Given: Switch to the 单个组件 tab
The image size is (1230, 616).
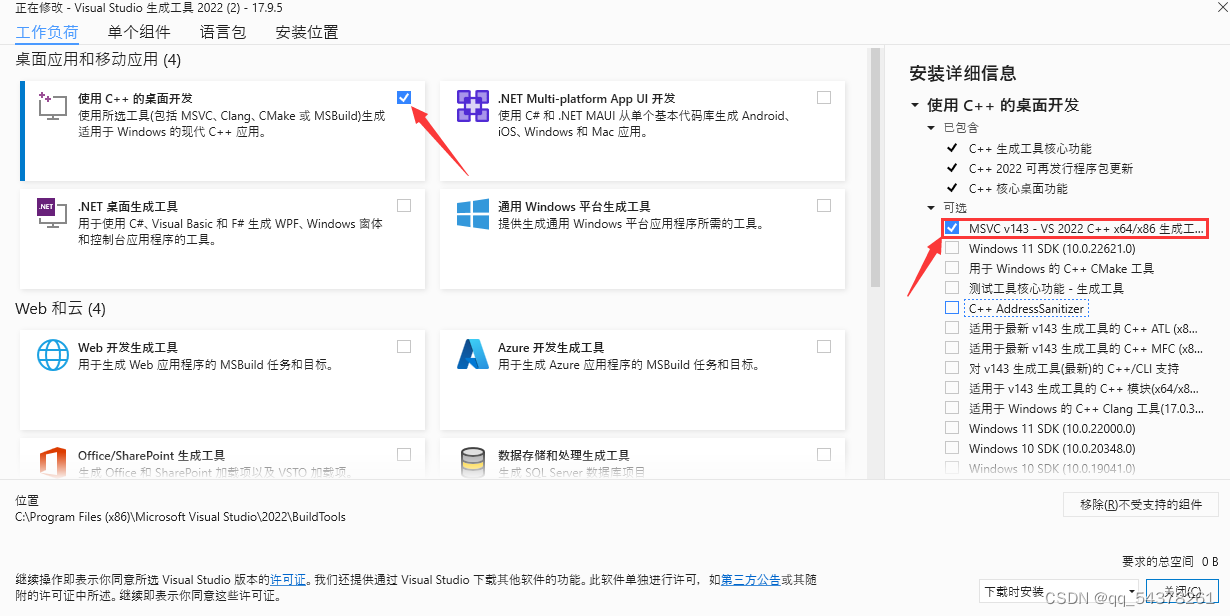Looking at the screenshot, I should pyautogui.click(x=139, y=32).
